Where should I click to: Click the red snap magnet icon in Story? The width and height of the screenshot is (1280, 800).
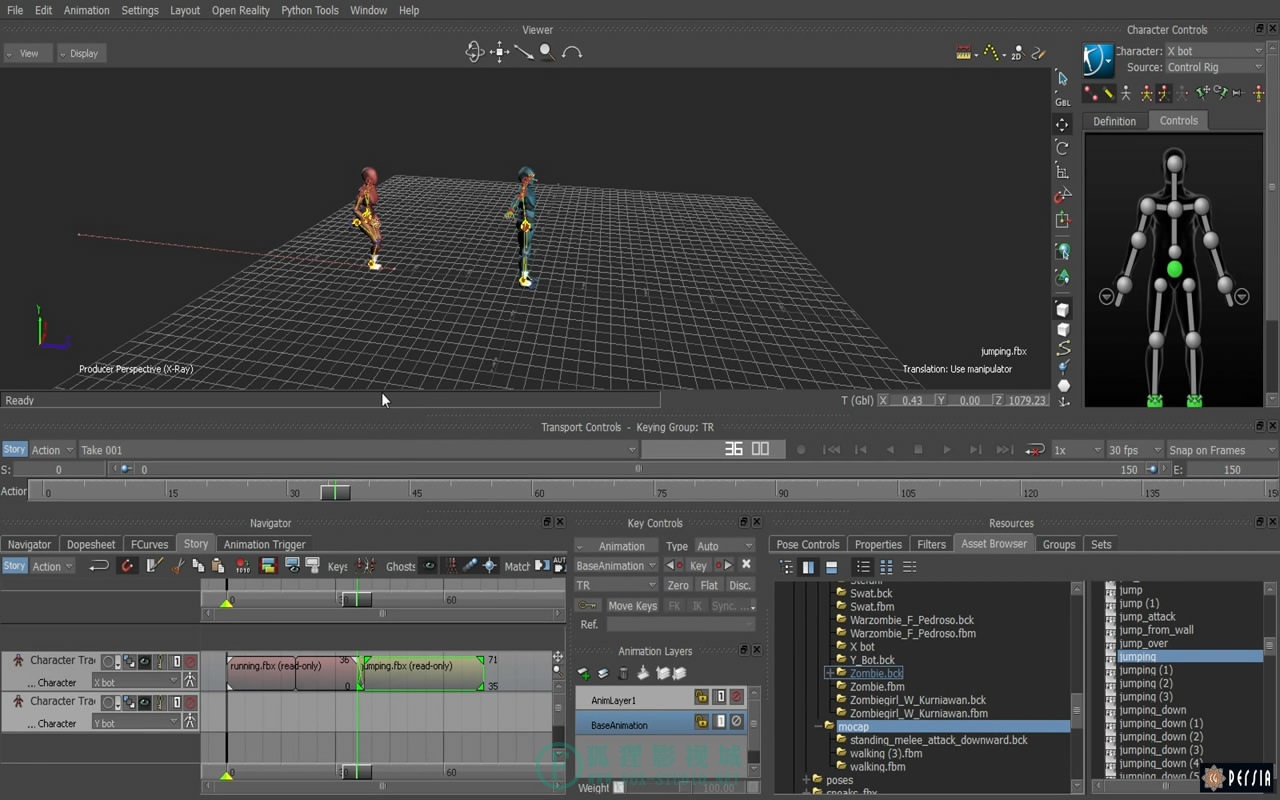point(127,566)
